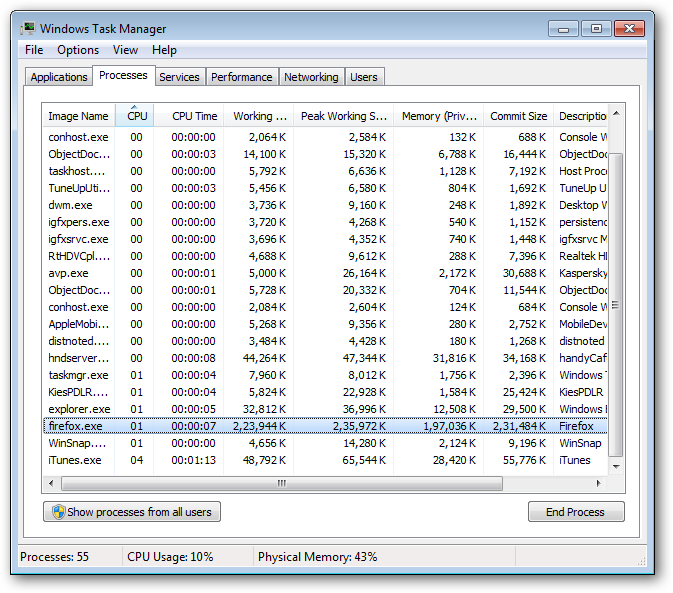Close the Task Manager window
Viewport: 673px width, 593px height.
[629, 29]
